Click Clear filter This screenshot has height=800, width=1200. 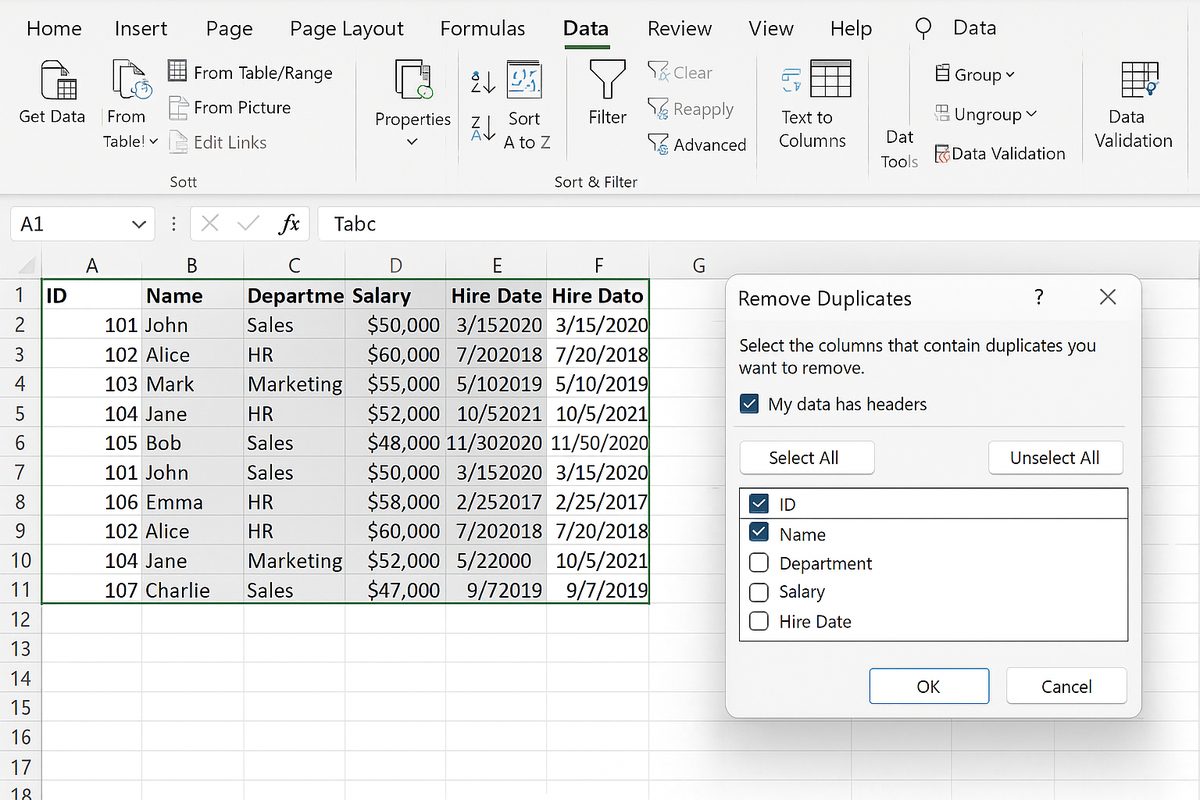[680, 72]
